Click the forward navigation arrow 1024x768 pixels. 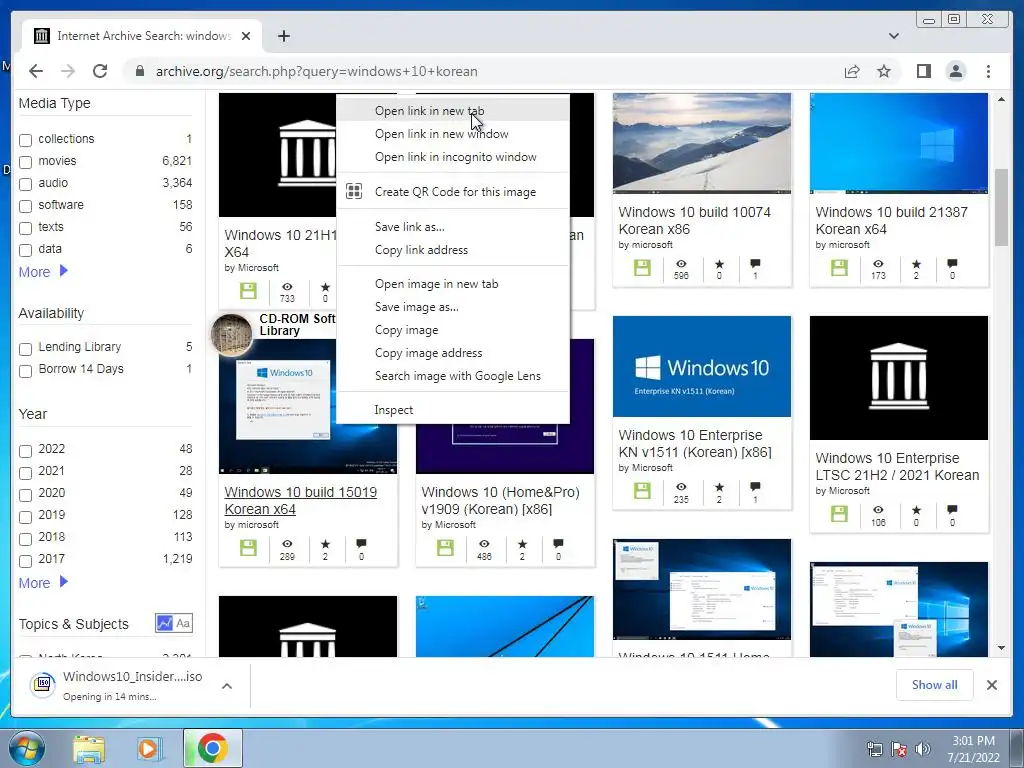[x=68, y=71]
